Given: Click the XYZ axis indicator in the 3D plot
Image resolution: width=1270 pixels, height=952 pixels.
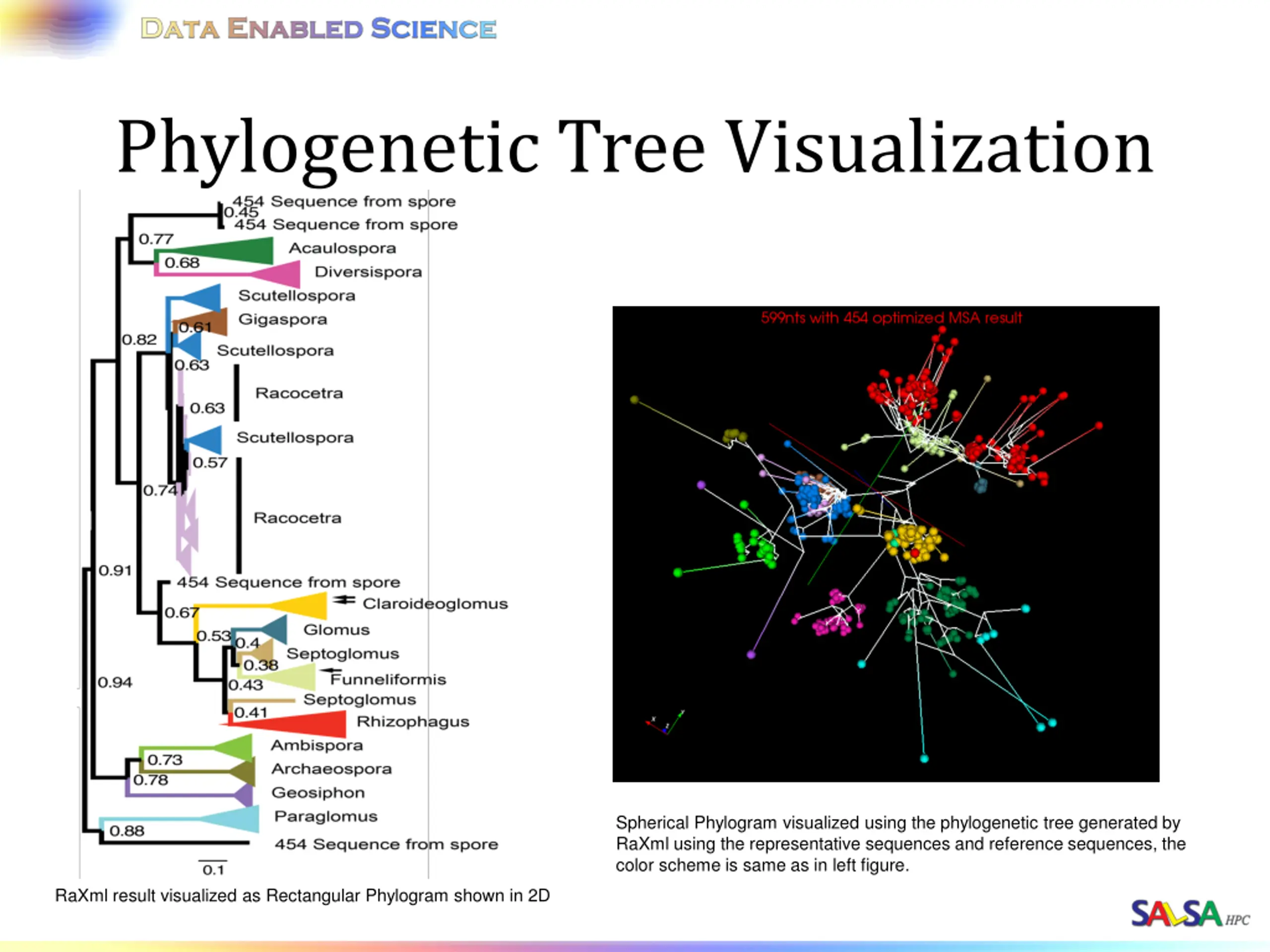Looking at the screenshot, I should 665,722.
